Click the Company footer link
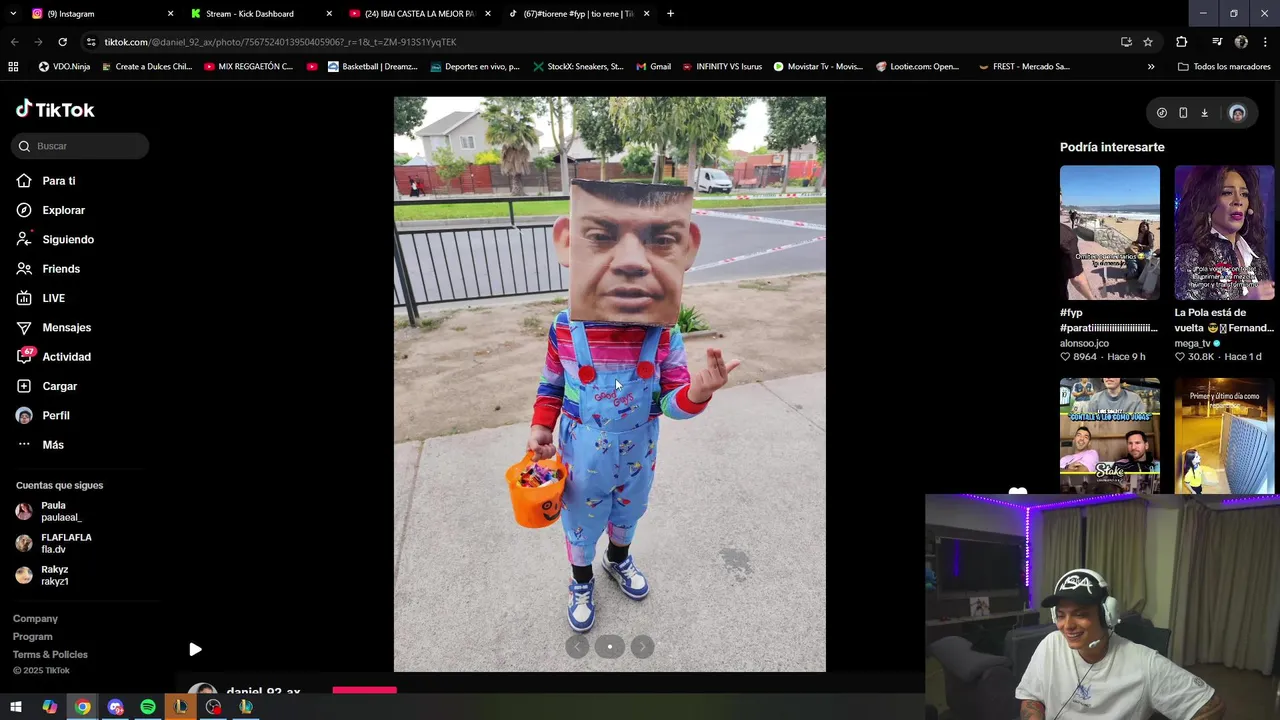The height and width of the screenshot is (720, 1280). (35, 619)
